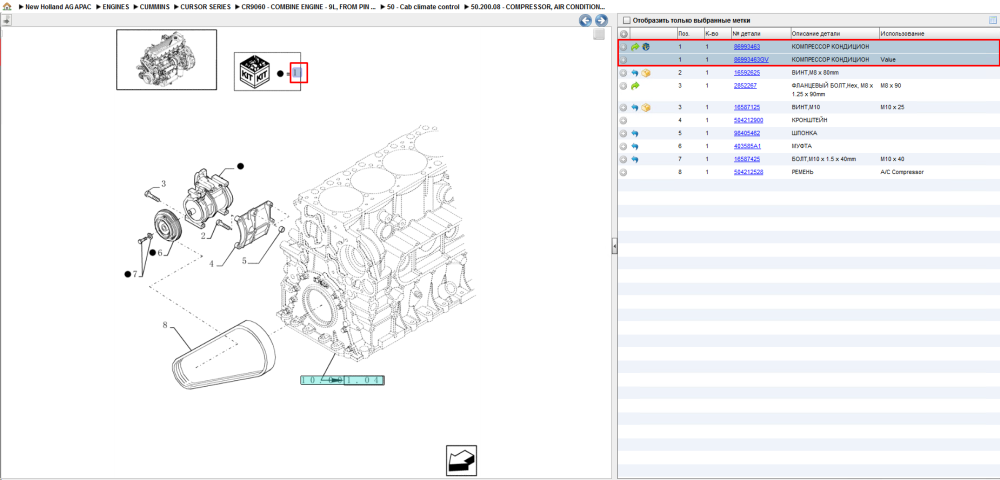
Task: Open part number link 86993463GV
Action: pos(751,59)
